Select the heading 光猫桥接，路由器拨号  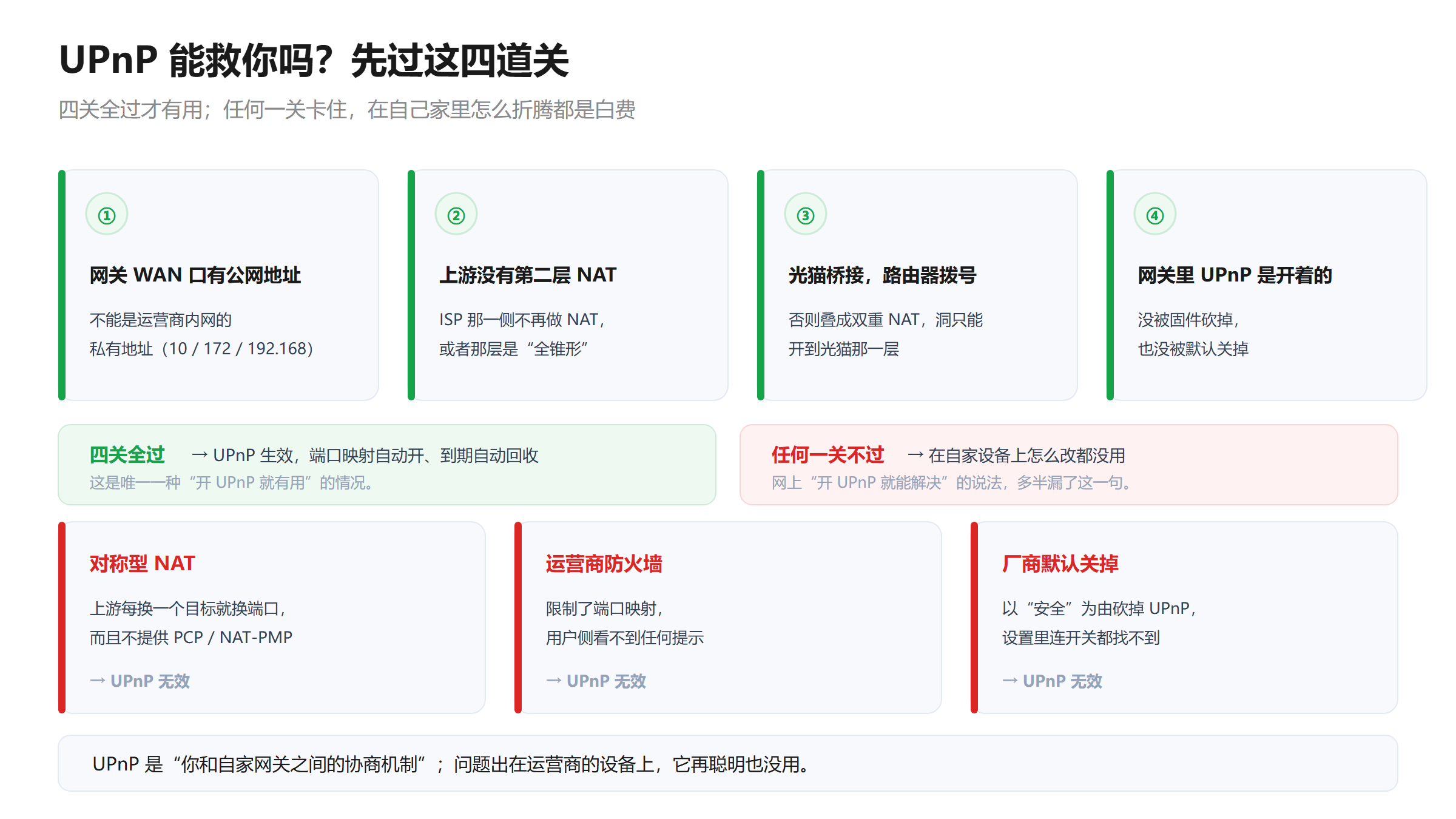(x=883, y=275)
